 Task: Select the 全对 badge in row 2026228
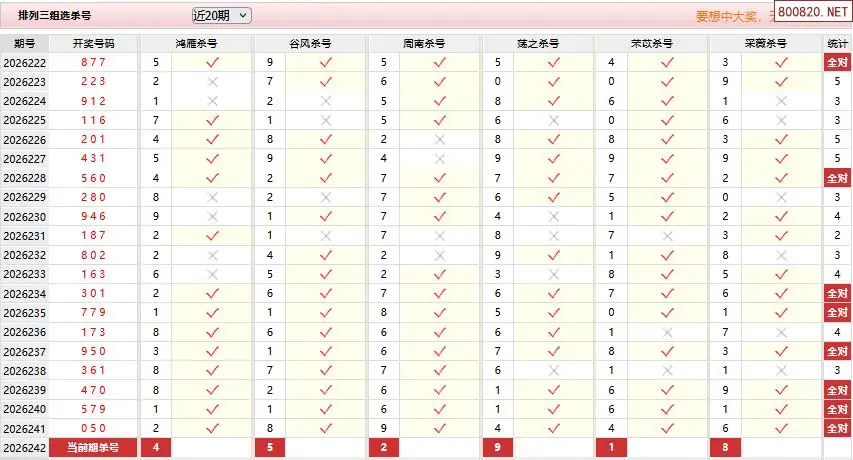837,178
